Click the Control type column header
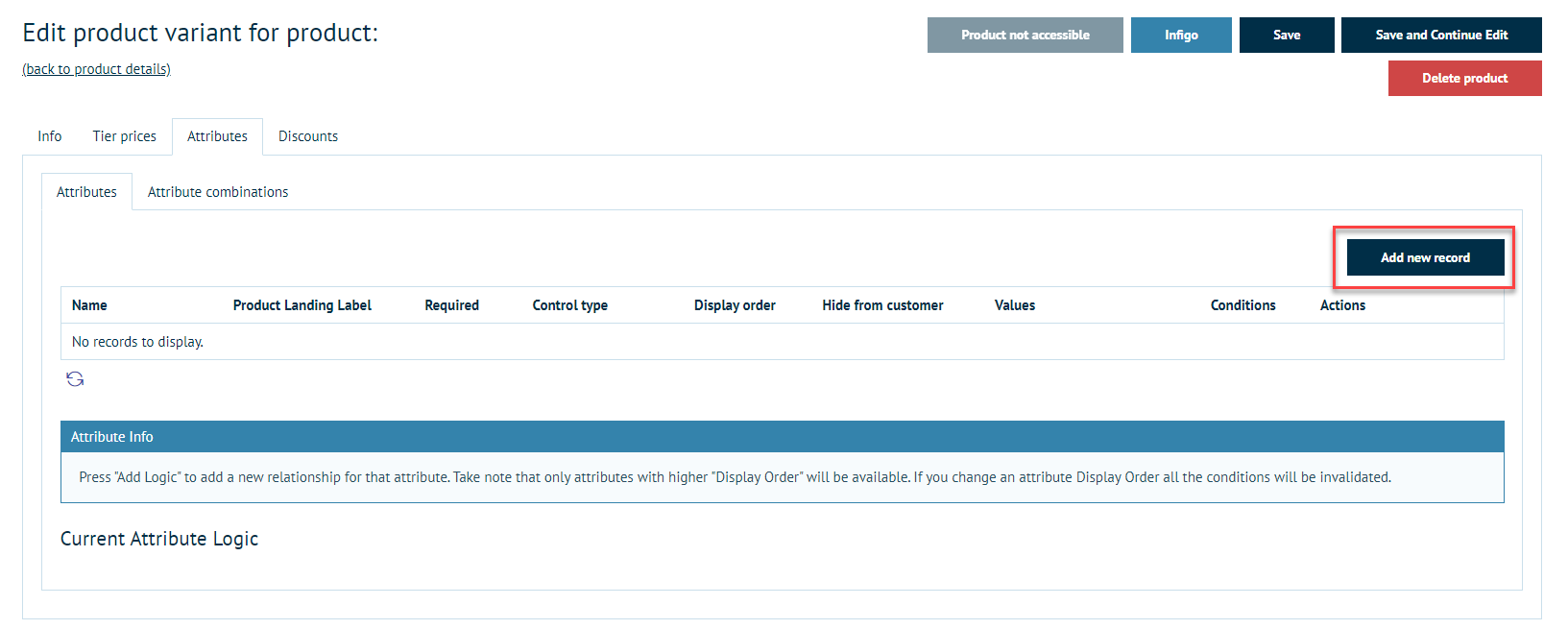 (x=570, y=305)
